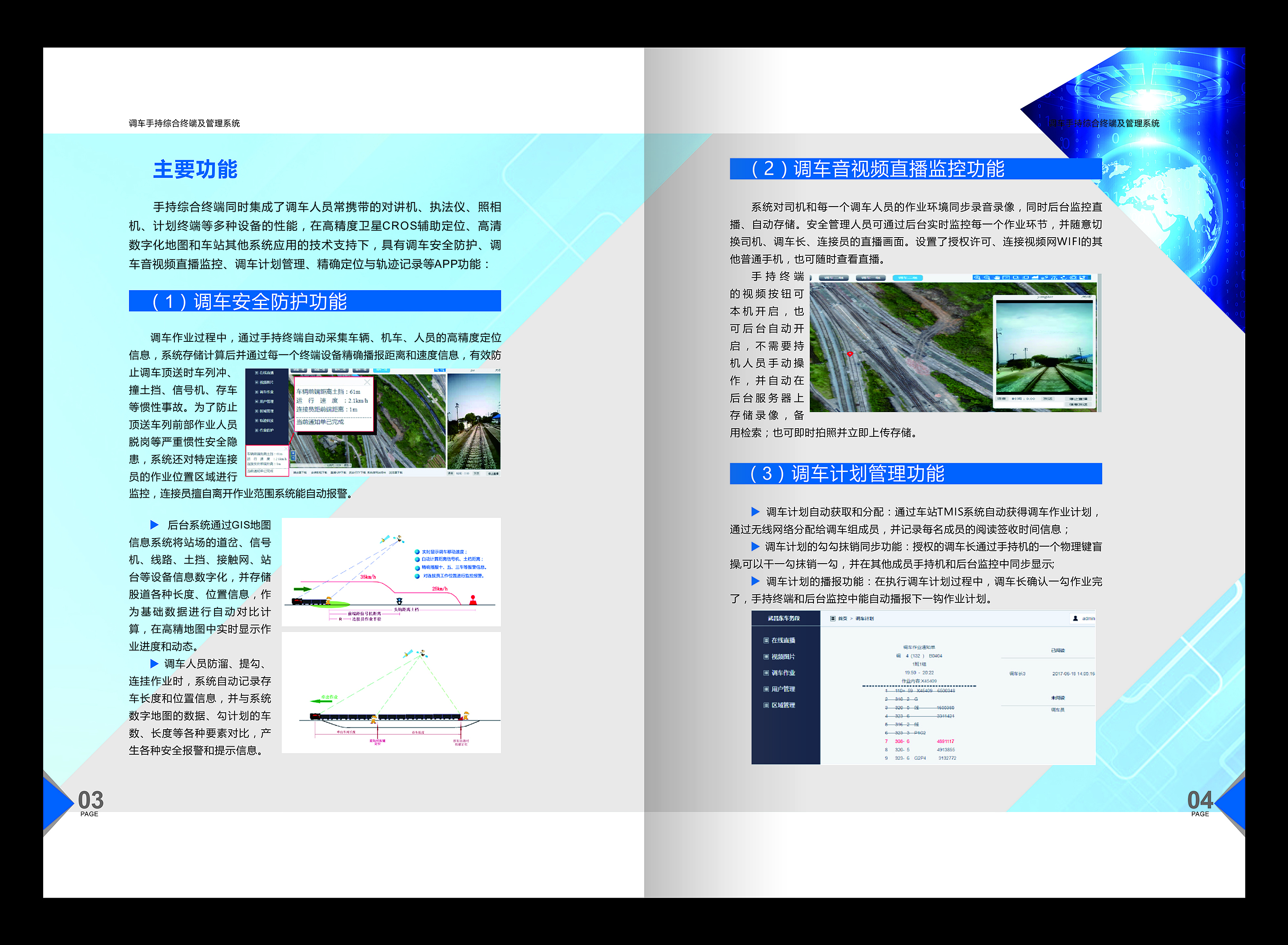
Task: Select 用户管理 in the 武昌东车务段 sidebar
Action: coord(780,689)
